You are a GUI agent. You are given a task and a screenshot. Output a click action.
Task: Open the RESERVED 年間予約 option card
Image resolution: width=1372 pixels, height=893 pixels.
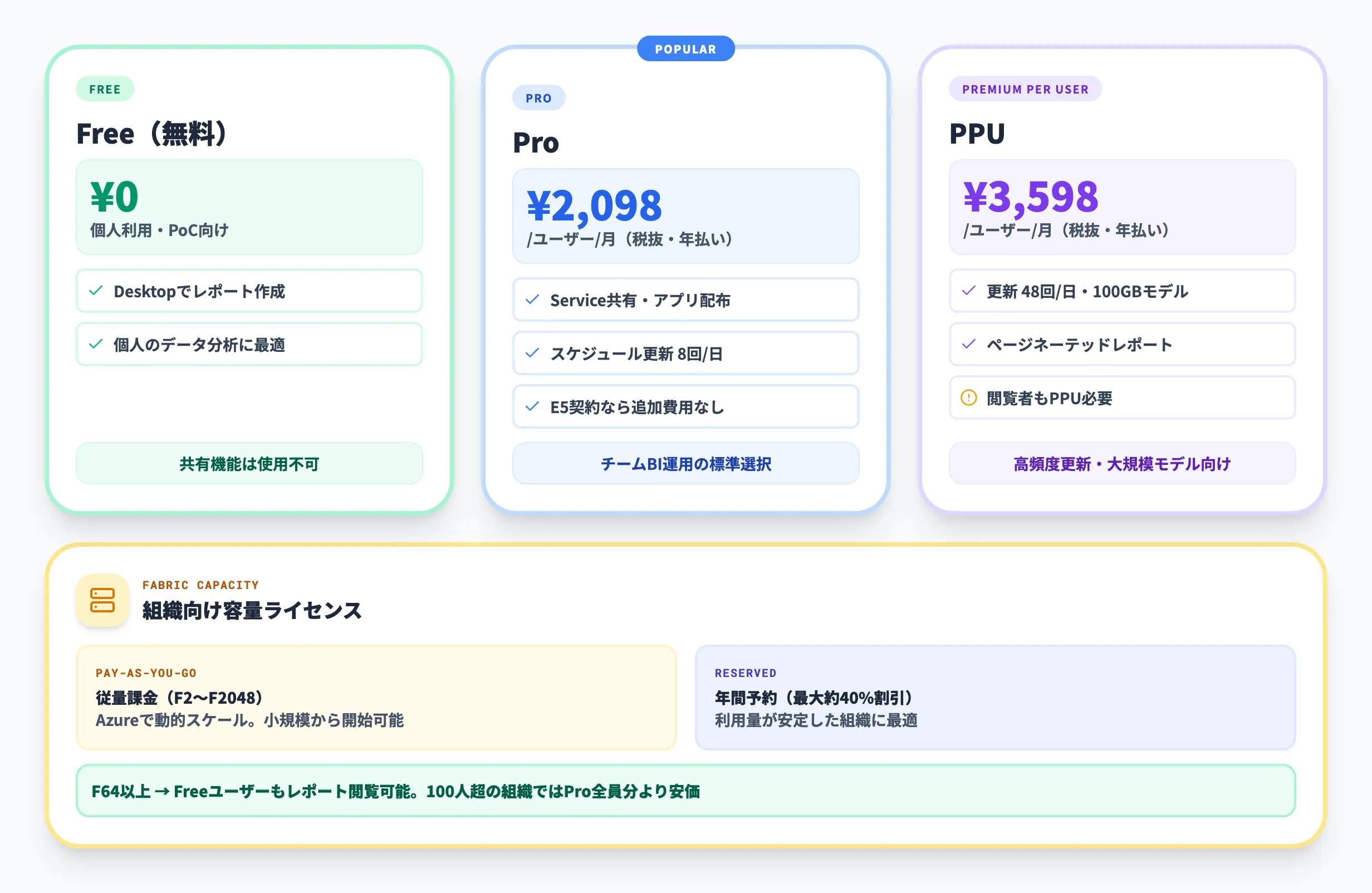996,698
